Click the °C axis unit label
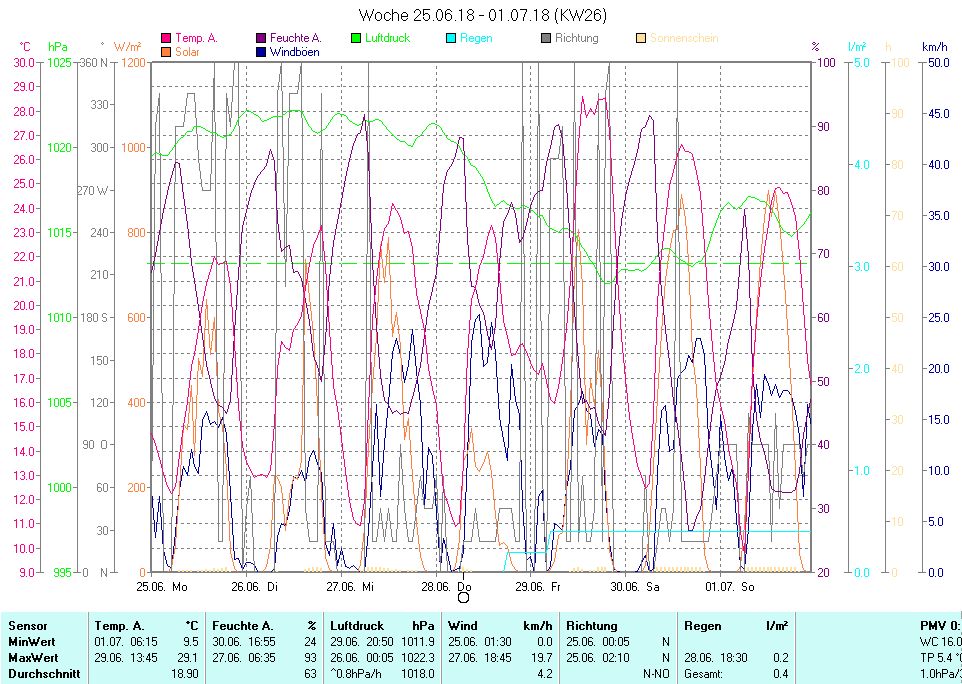 click(x=25, y=47)
